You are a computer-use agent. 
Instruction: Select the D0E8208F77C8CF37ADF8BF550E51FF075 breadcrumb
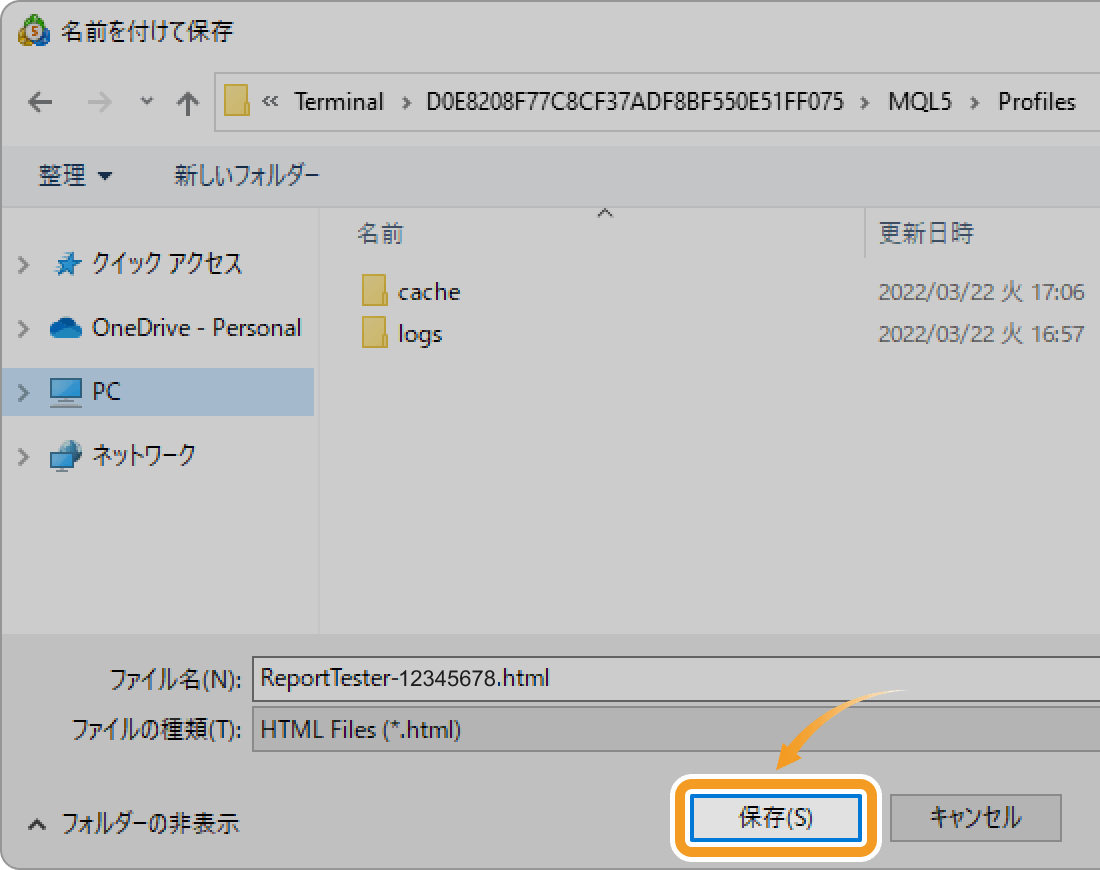coord(635,102)
